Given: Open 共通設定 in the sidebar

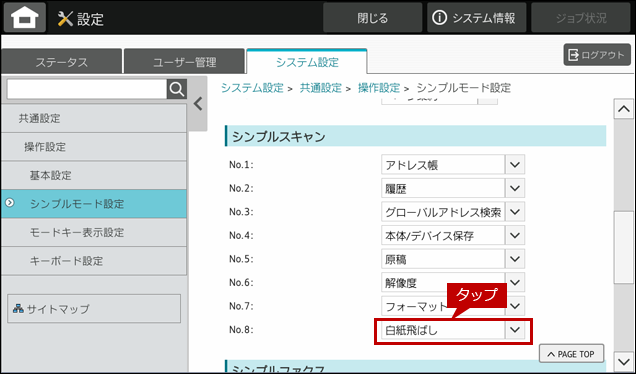Looking at the screenshot, I should coord(94,118).
